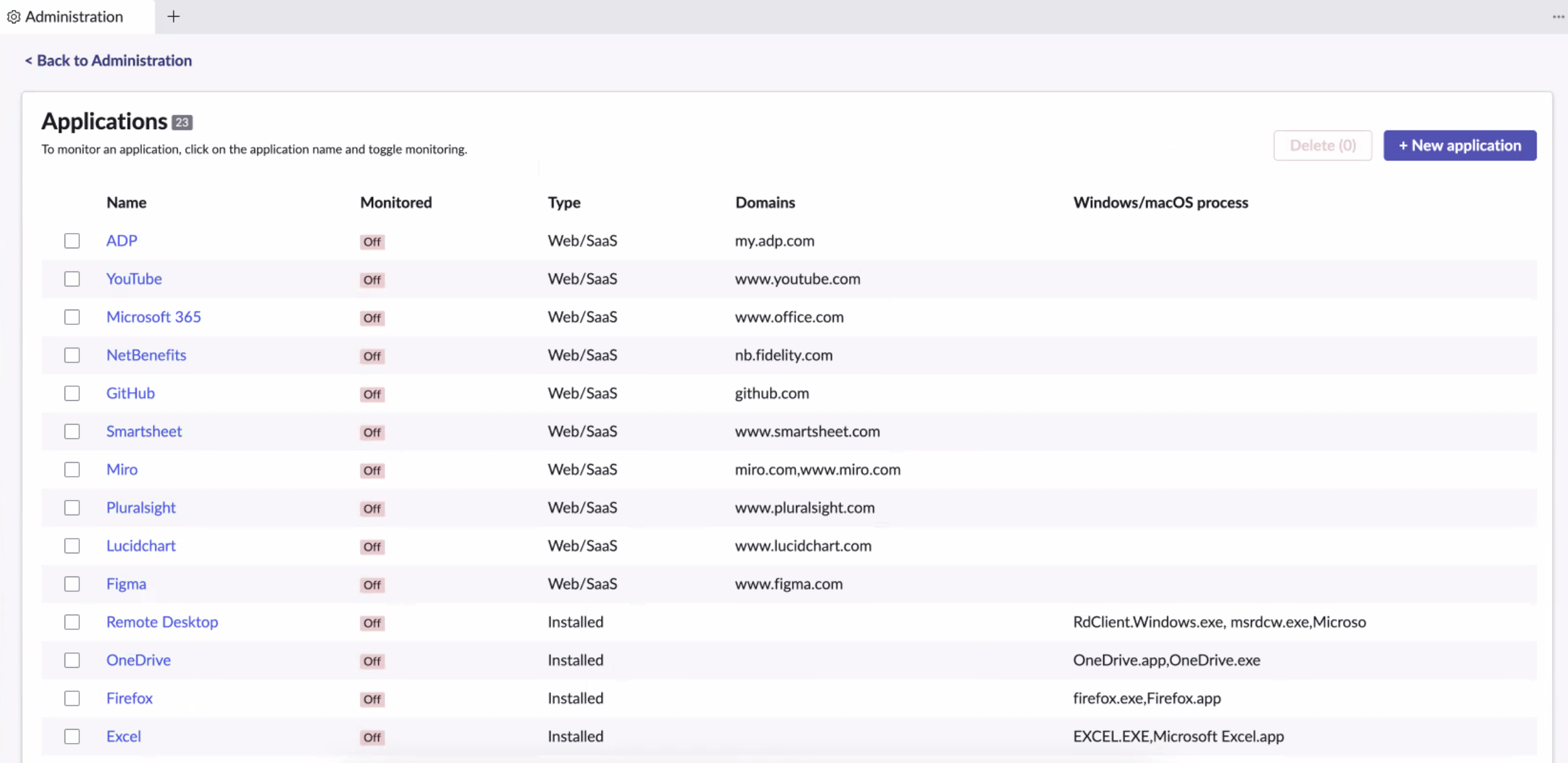Viewport: 1568px width, 763px height.
Task: Click the Delete (0) button
Action: pyautogui.click(x=1322, y=145)
